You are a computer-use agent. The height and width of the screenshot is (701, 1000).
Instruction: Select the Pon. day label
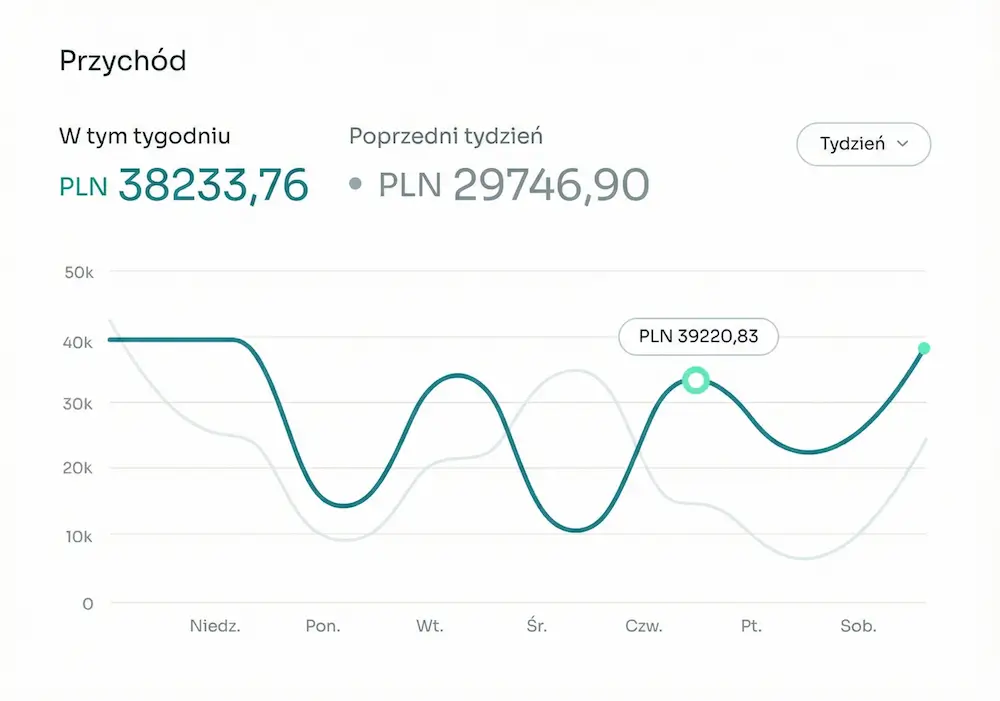tap(323, 627)
